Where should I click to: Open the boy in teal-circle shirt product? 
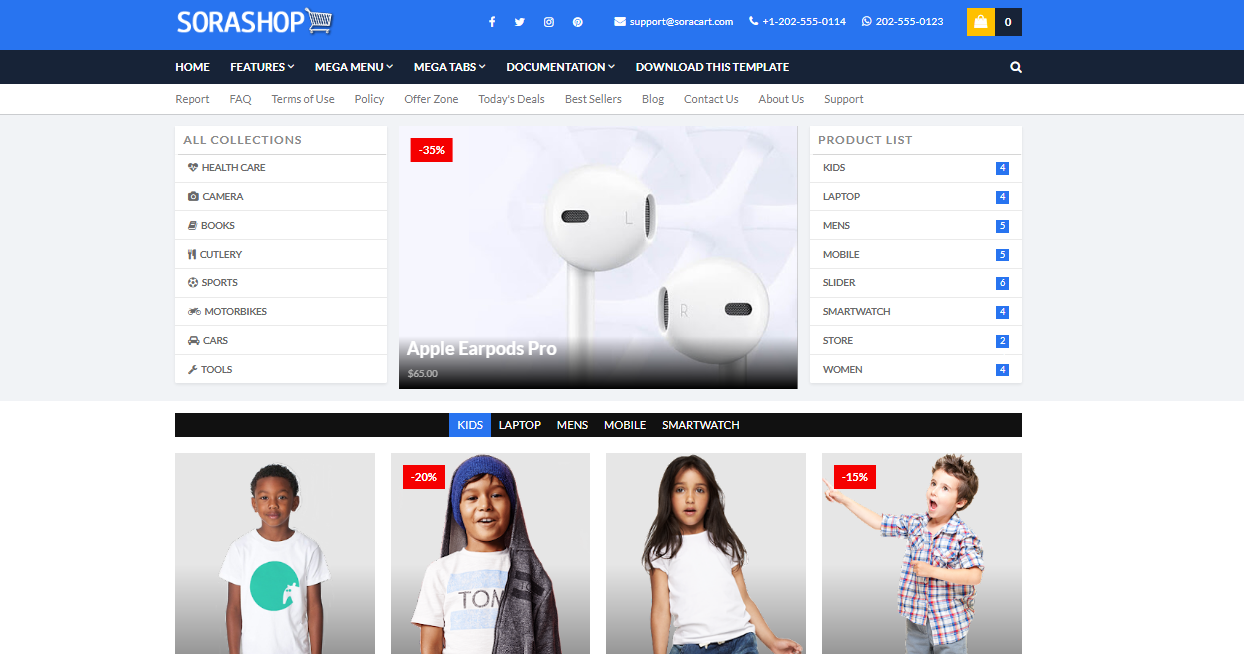[275, 553]
